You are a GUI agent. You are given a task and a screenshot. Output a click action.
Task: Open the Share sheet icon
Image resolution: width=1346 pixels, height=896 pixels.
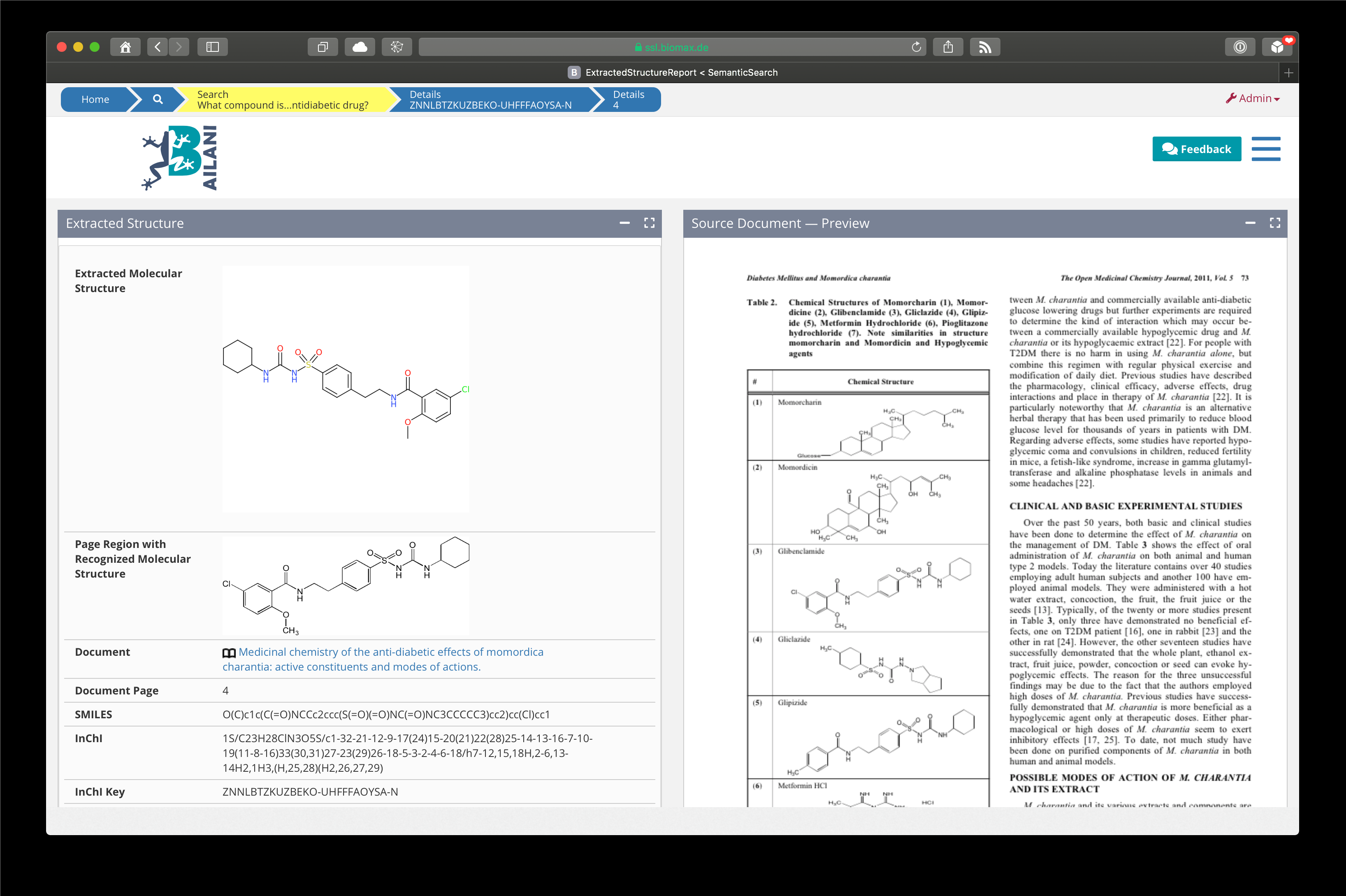pos(948,47)
